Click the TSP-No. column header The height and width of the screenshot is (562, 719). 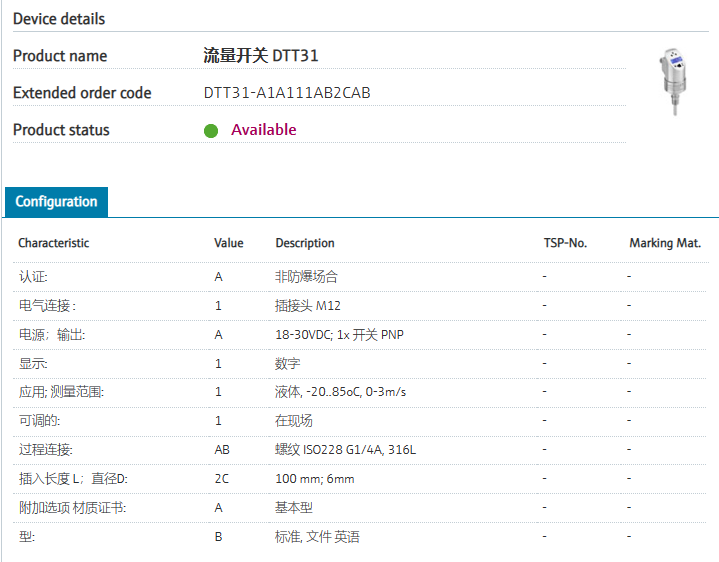click(x=565, y=243)
